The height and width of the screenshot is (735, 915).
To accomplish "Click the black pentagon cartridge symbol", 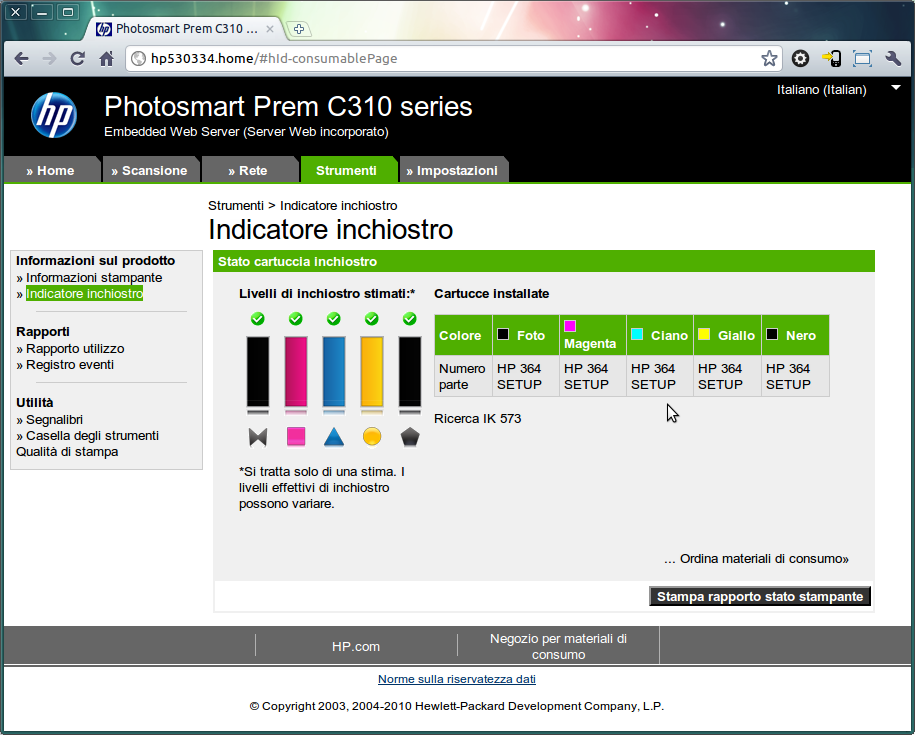I will (x=410, y=436).
